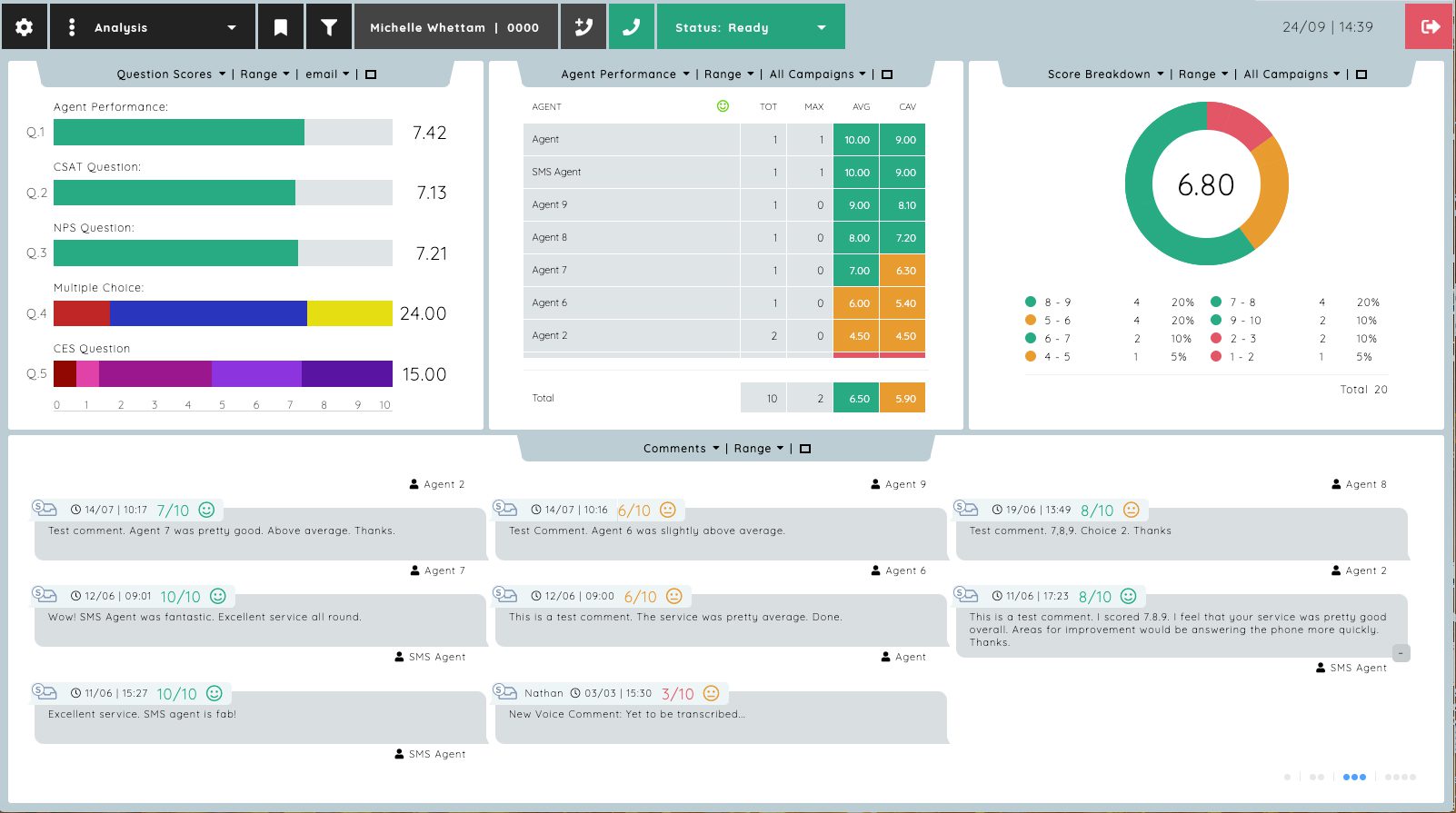Collapse the long comment with minus button
This screenshot has height=813, width=1456.
[1401, 653]
